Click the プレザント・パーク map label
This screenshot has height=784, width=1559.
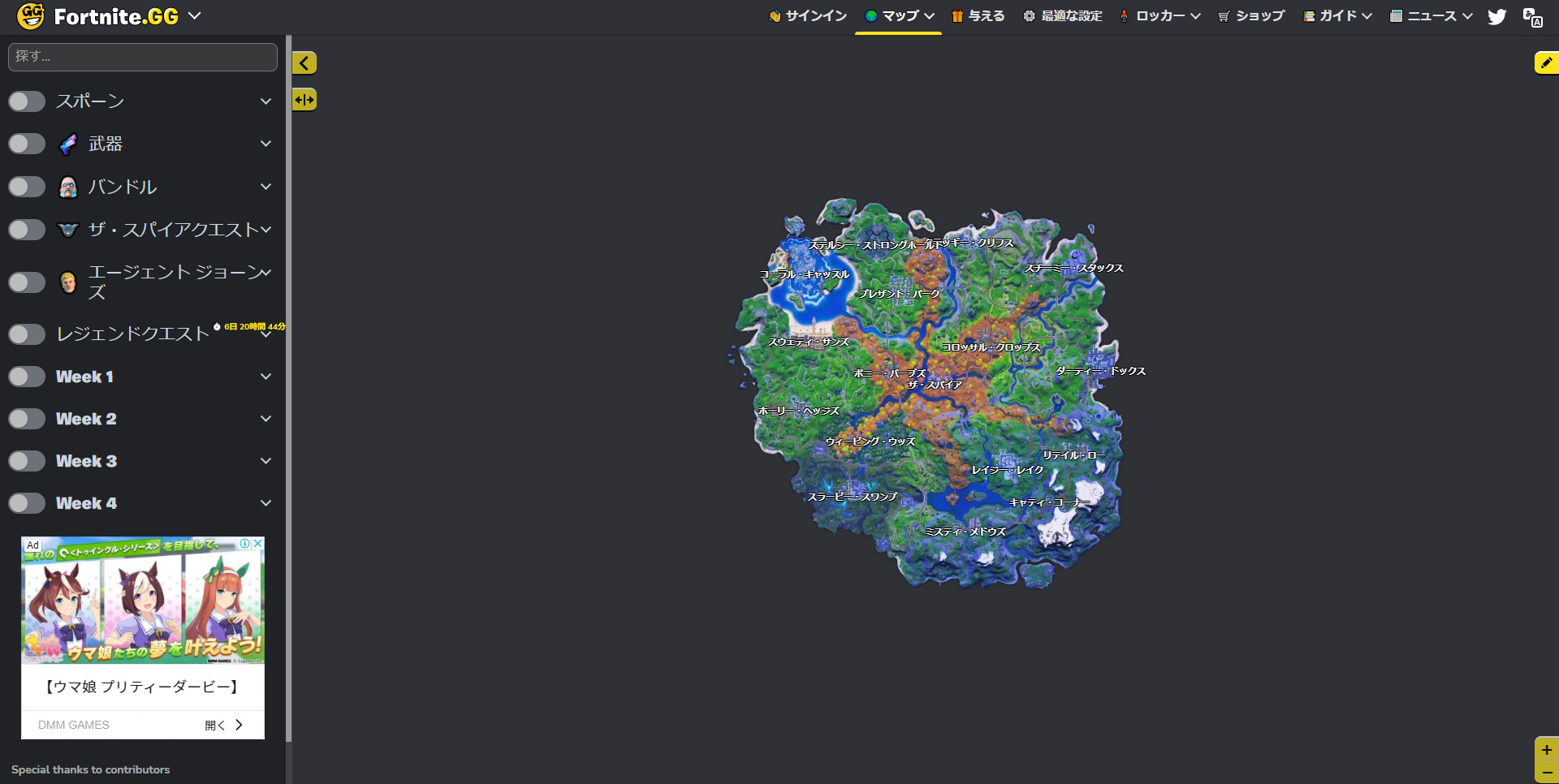click(x=900, y=294)
